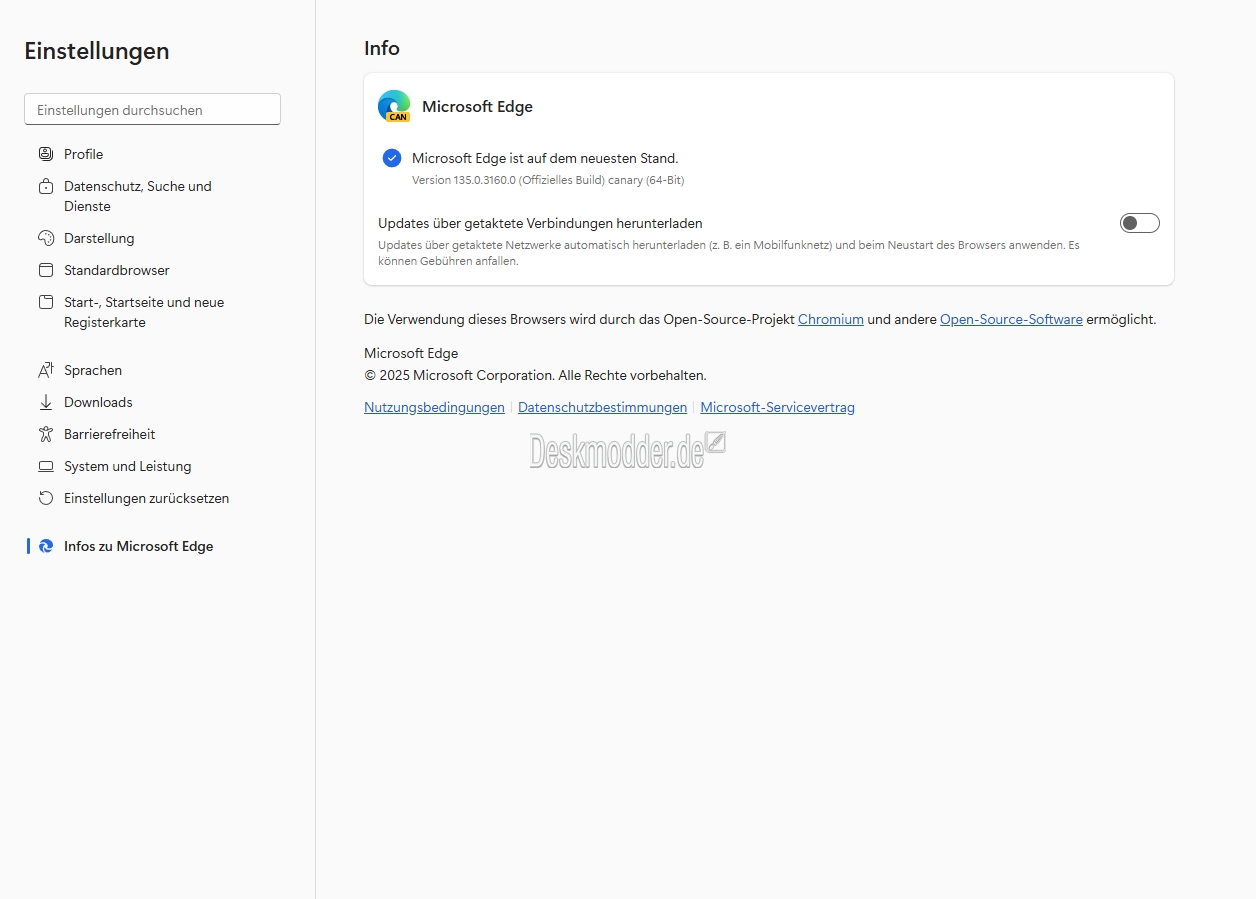
Task: Click 'Microsoft Edge ist auf dem neuesten Stand.'
Action: pyautogui.click(x=545, y=158)
